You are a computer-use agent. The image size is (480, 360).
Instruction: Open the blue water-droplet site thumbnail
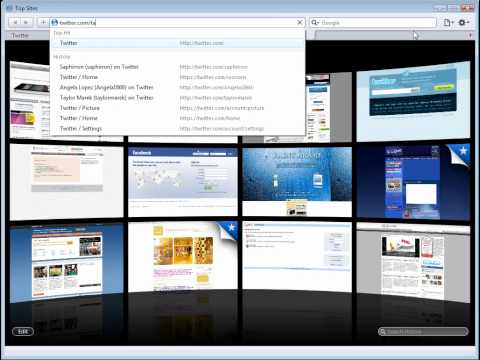point(297,182)
